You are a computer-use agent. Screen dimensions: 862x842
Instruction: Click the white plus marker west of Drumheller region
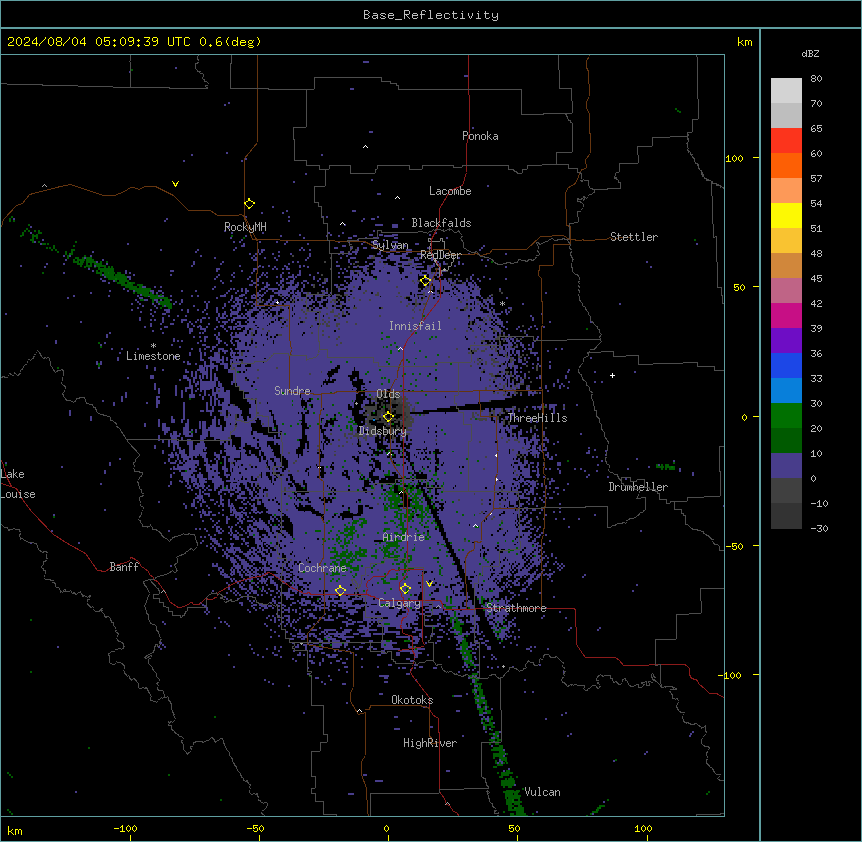click(612, 375)
